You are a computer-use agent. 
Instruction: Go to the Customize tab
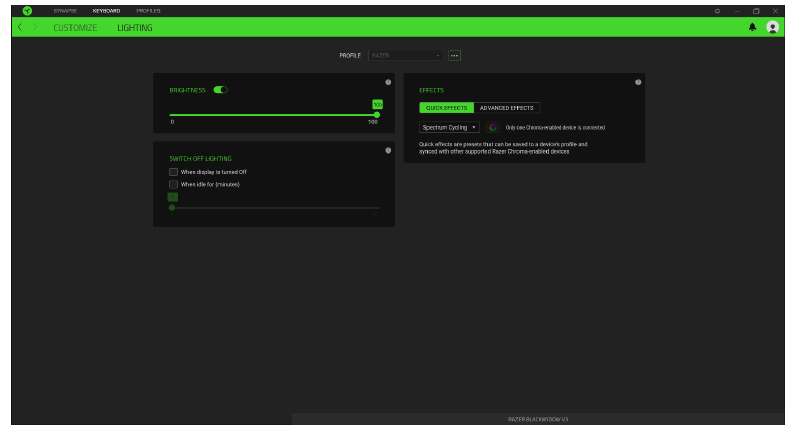[x=75, y=27]
